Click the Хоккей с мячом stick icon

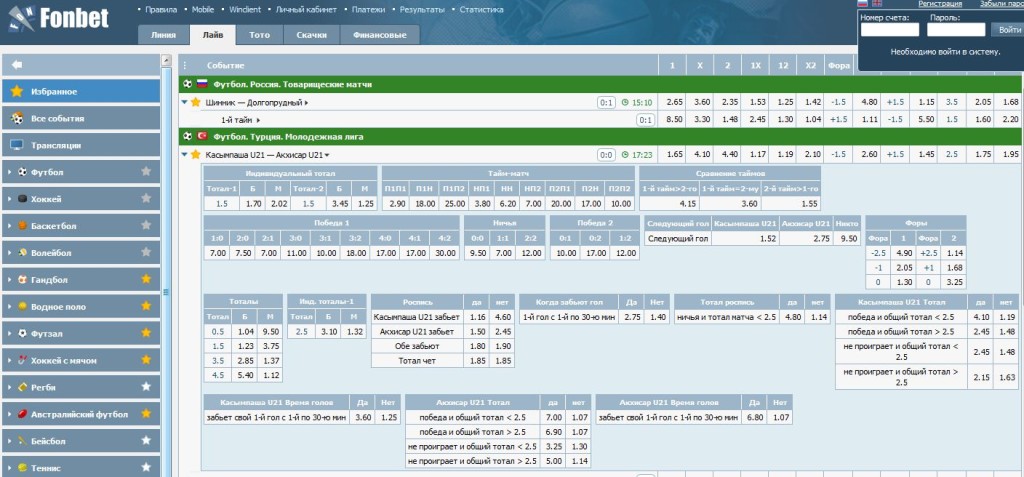click(x=23, y=360)
